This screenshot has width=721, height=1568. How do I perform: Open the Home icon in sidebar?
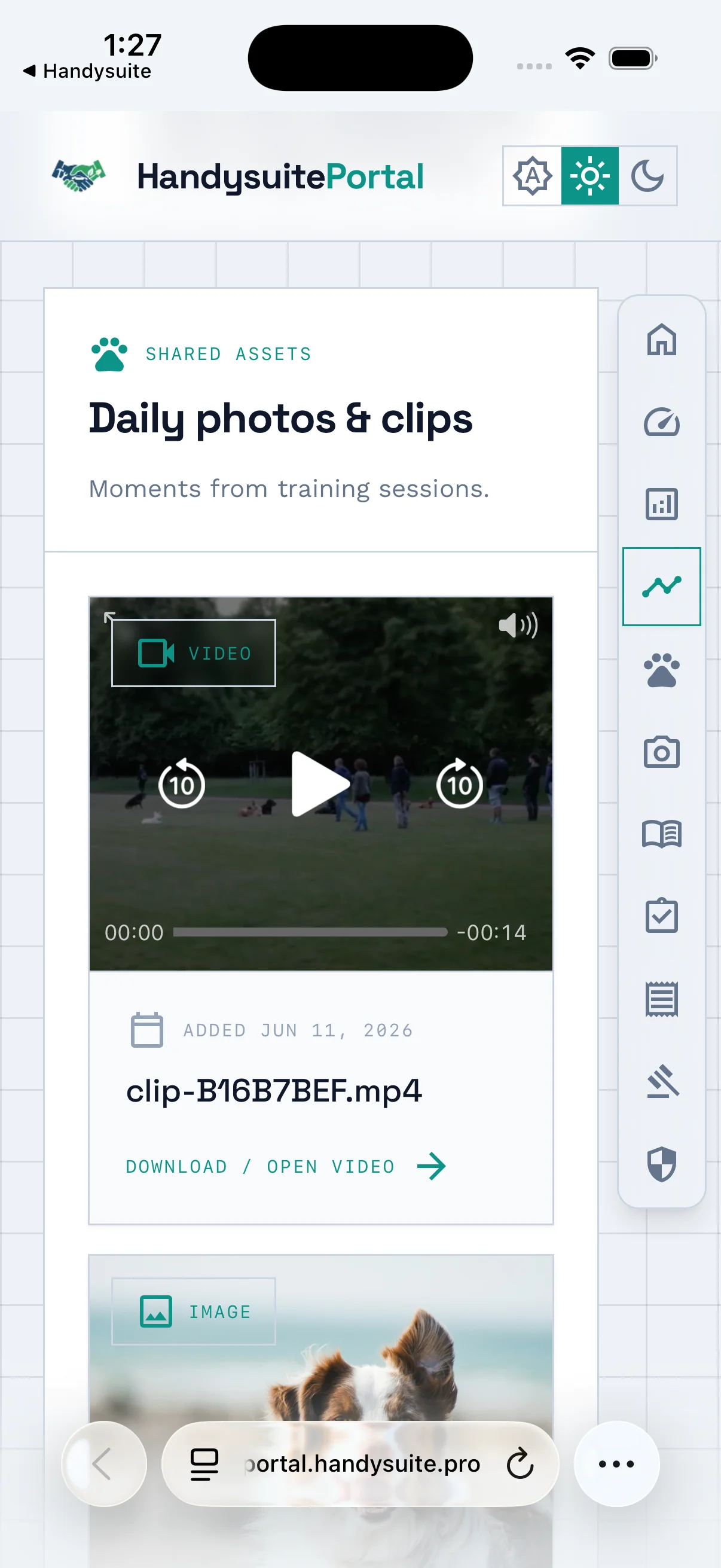click(661, 339)
